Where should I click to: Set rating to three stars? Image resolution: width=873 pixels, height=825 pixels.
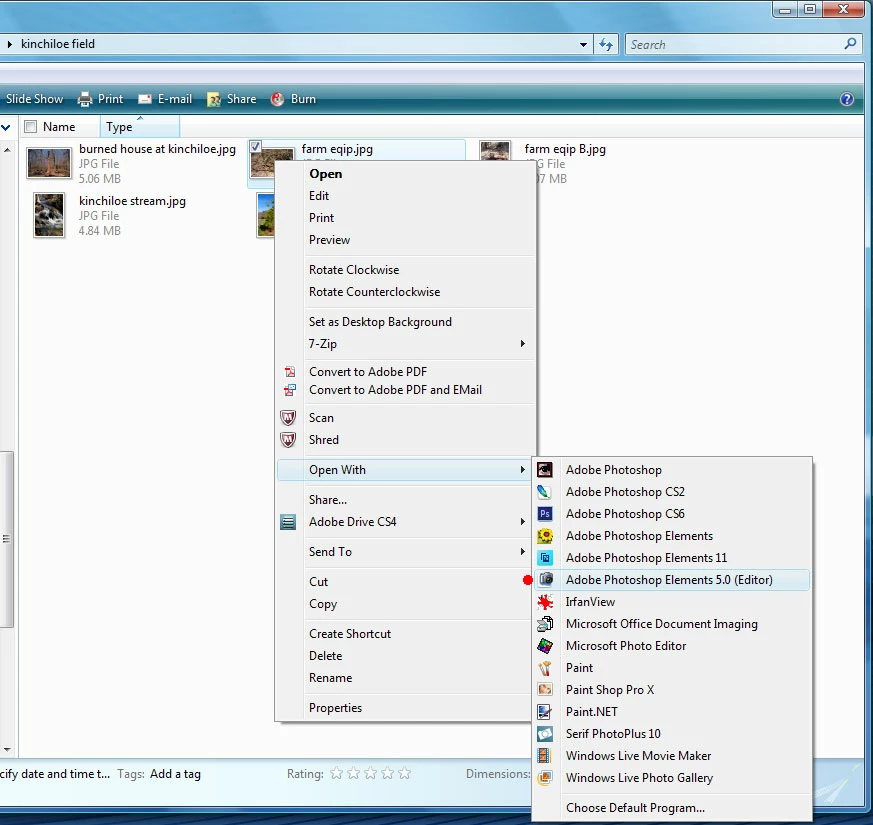pos(371,773)
